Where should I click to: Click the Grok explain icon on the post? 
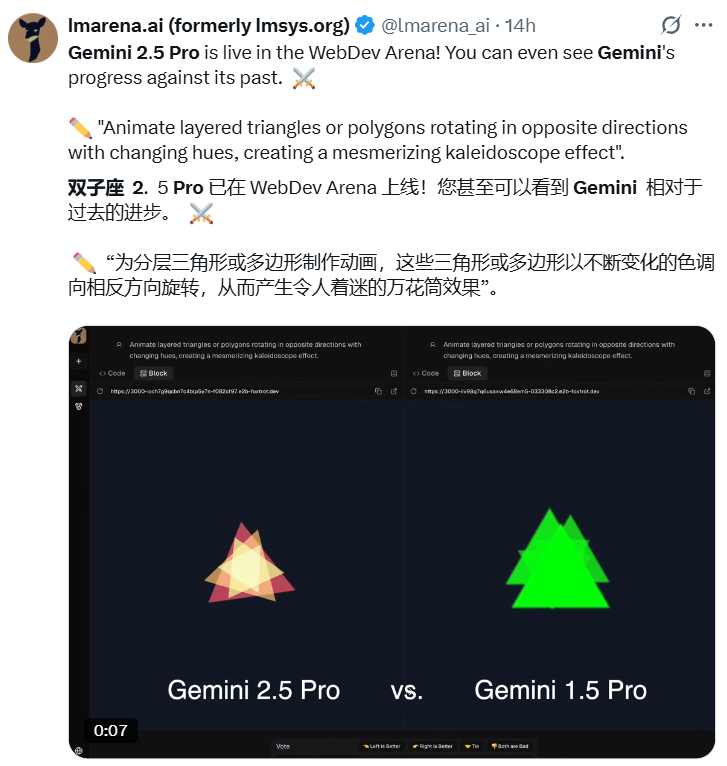point(670,25)
